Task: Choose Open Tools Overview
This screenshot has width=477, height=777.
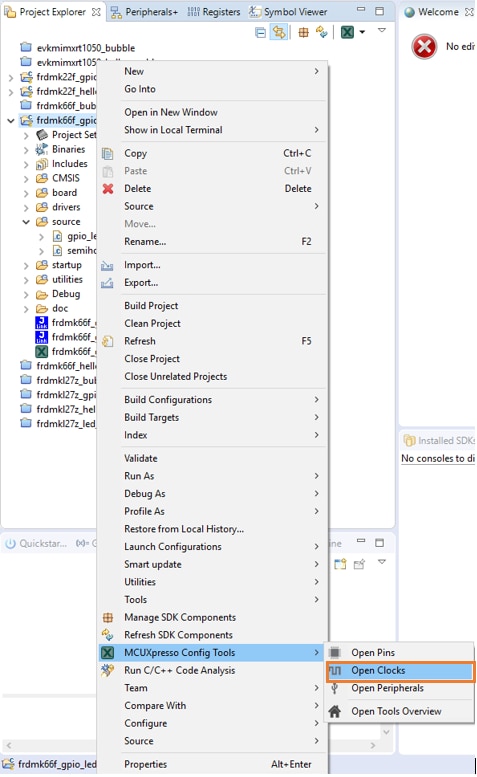Action: (399, 712)
